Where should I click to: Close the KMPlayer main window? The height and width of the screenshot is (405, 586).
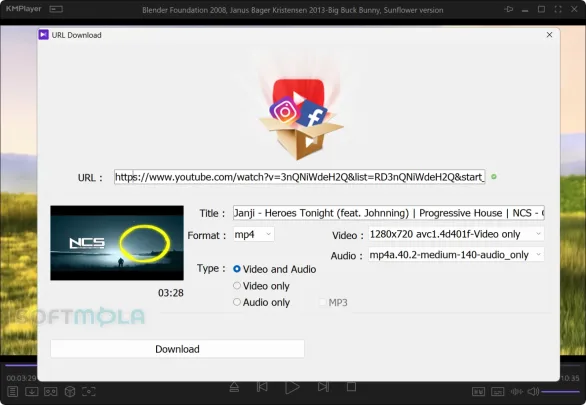point(574,9)
